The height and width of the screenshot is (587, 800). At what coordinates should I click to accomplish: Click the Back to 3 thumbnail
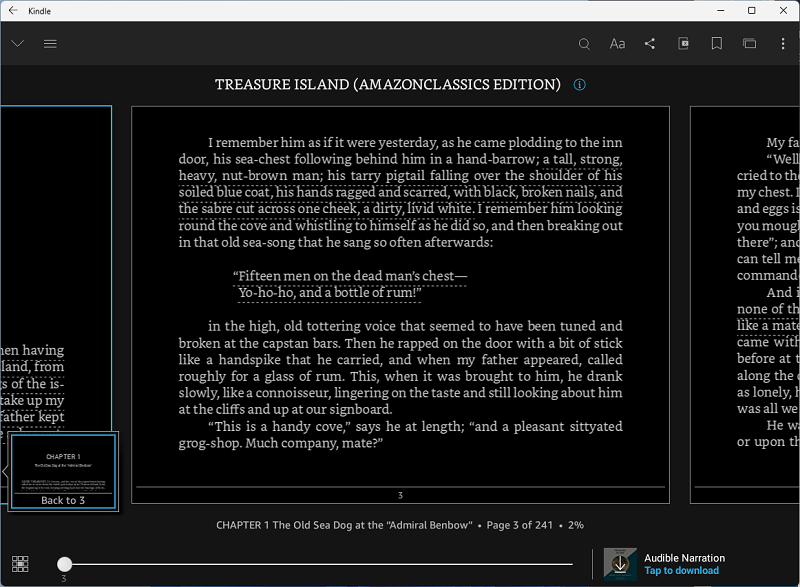63,471
